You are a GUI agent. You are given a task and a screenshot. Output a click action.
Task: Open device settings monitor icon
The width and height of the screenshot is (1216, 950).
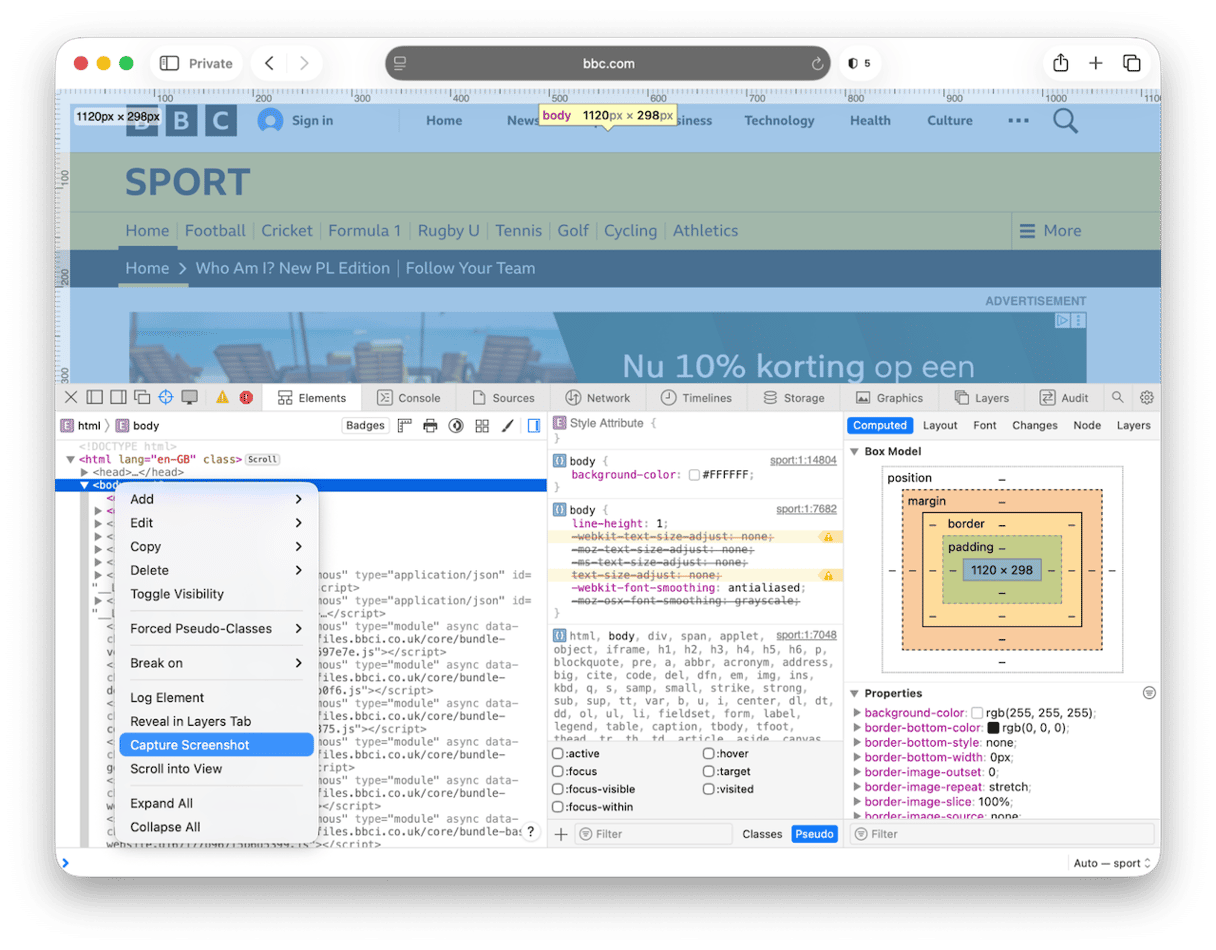click(189, 397)
